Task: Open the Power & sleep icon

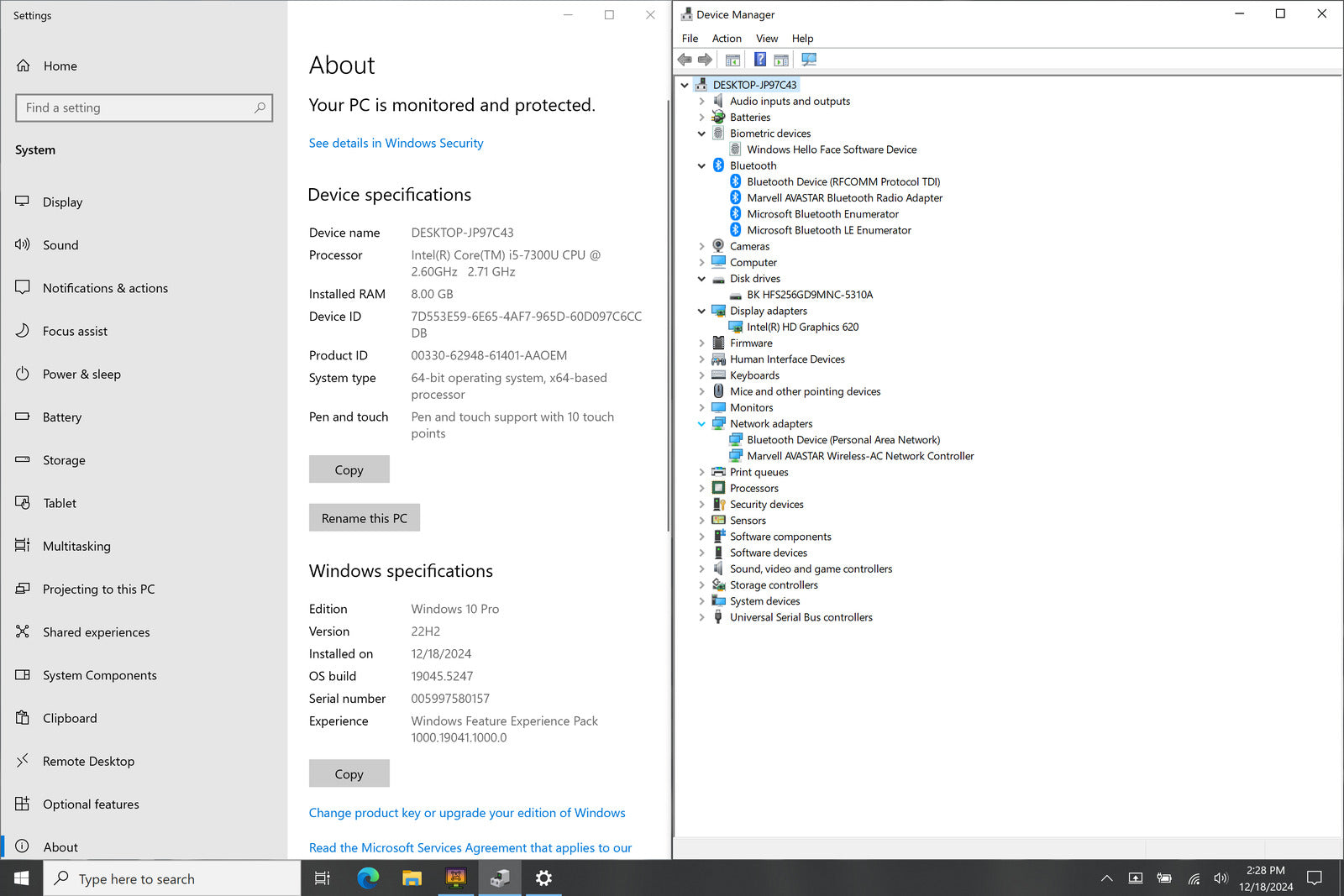Action: coord(23,374)
